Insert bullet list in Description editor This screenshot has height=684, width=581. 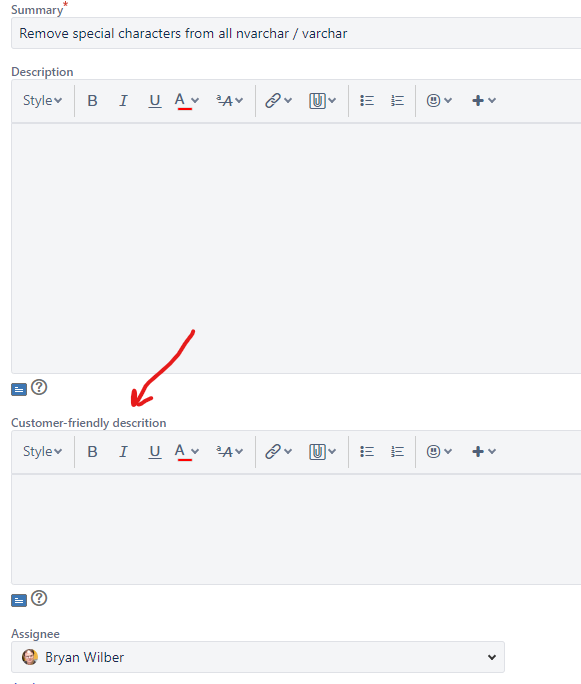(367, 101)
